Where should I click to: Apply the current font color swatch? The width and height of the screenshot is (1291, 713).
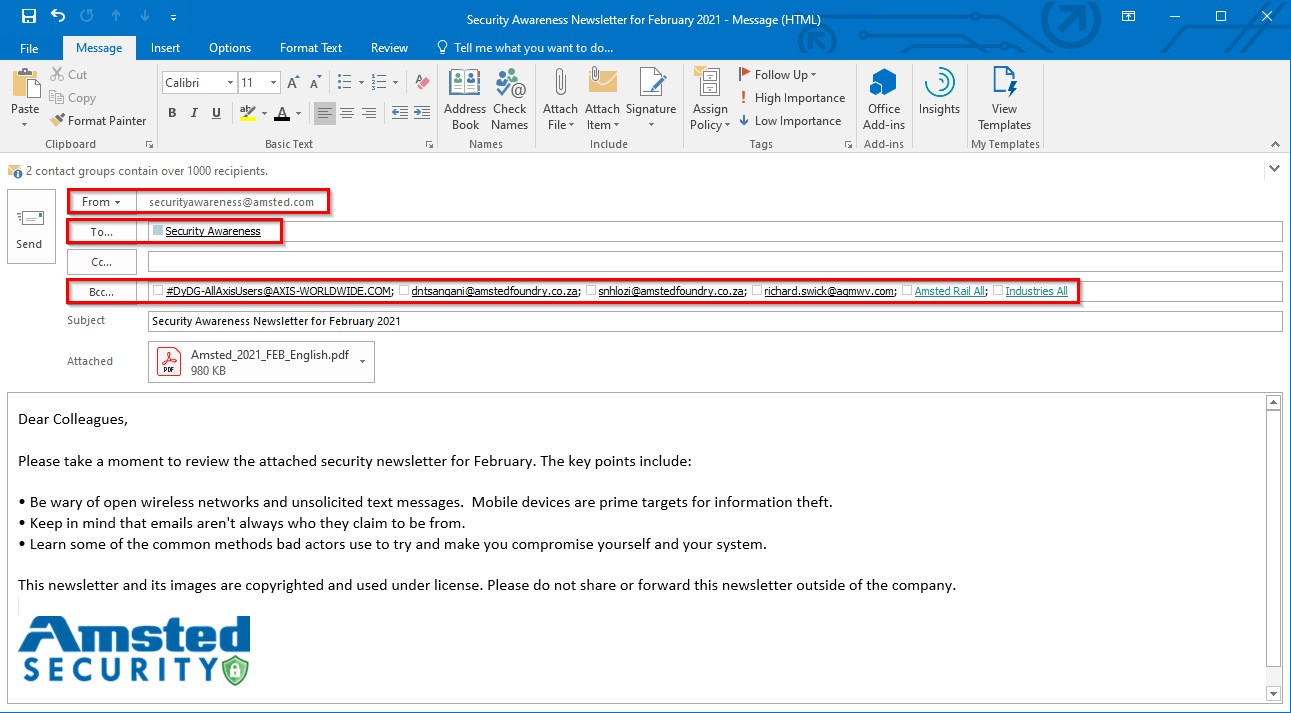[x=283, y=113]
